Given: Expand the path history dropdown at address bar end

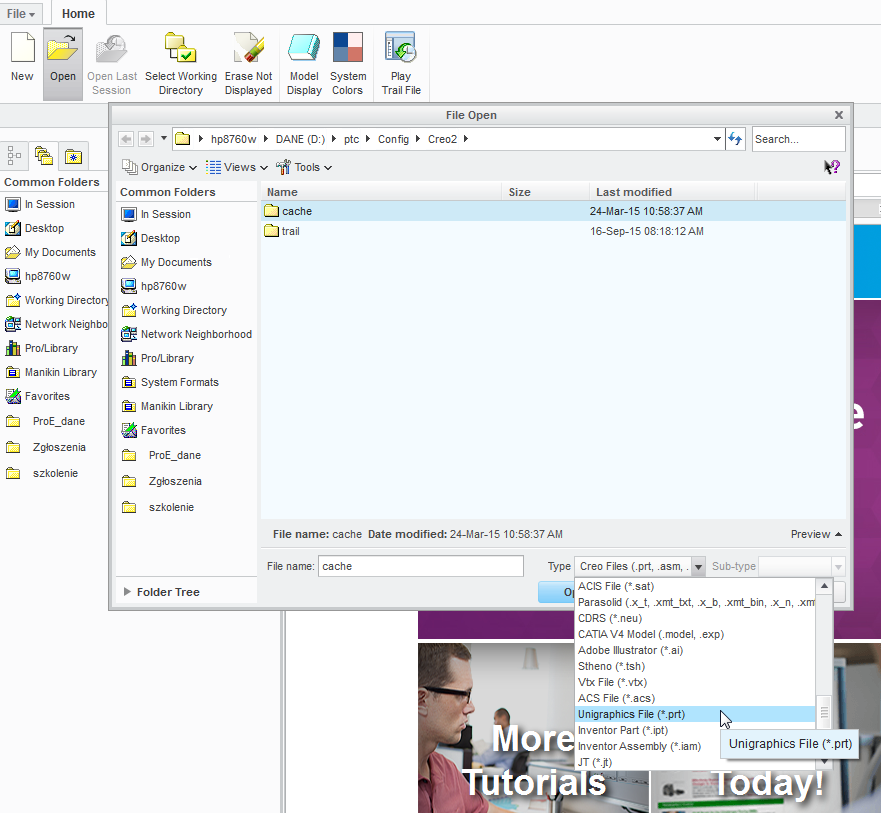Looking at the screenshot, I should [717, 139].
